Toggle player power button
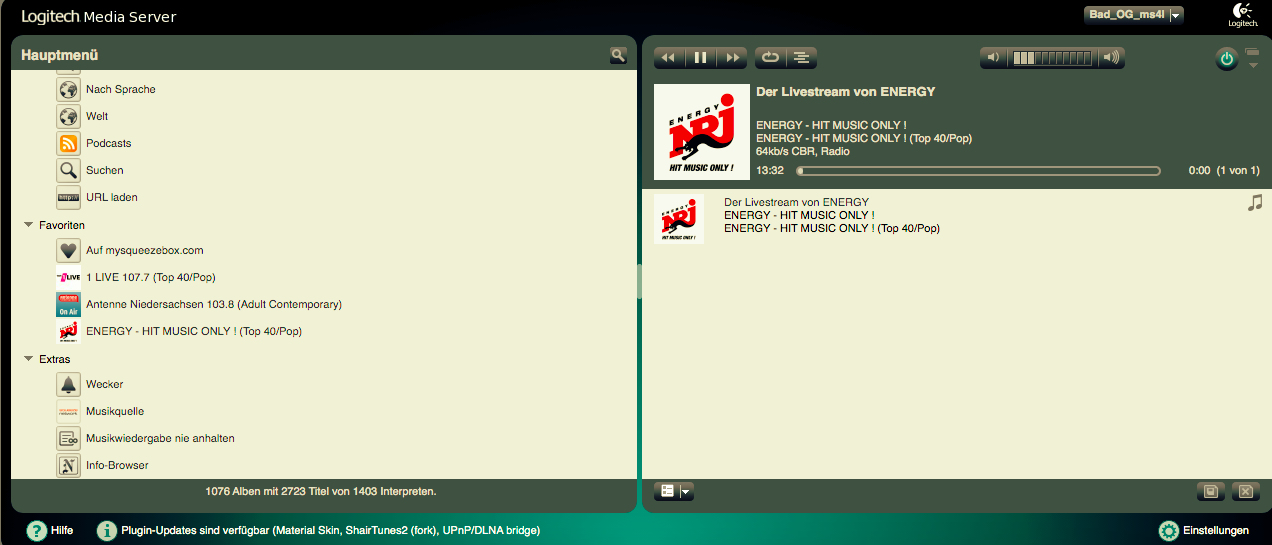The height and width of the screenshot is (545, 1272). click(x=1227, y=60)
